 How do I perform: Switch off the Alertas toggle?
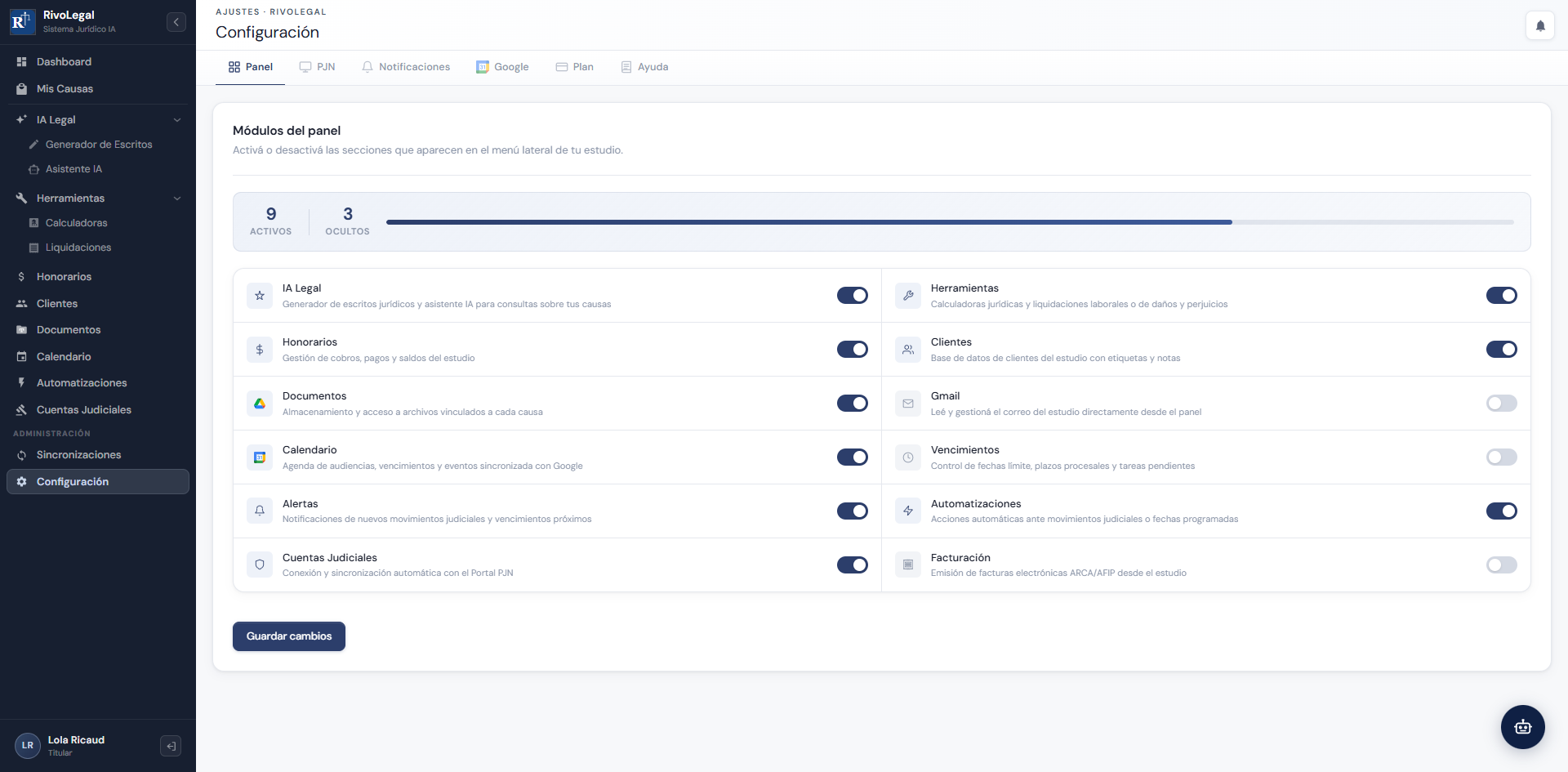click(853, 511)
